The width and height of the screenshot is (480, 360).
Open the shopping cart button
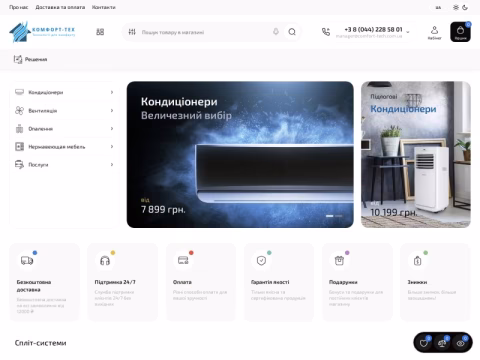460,32
